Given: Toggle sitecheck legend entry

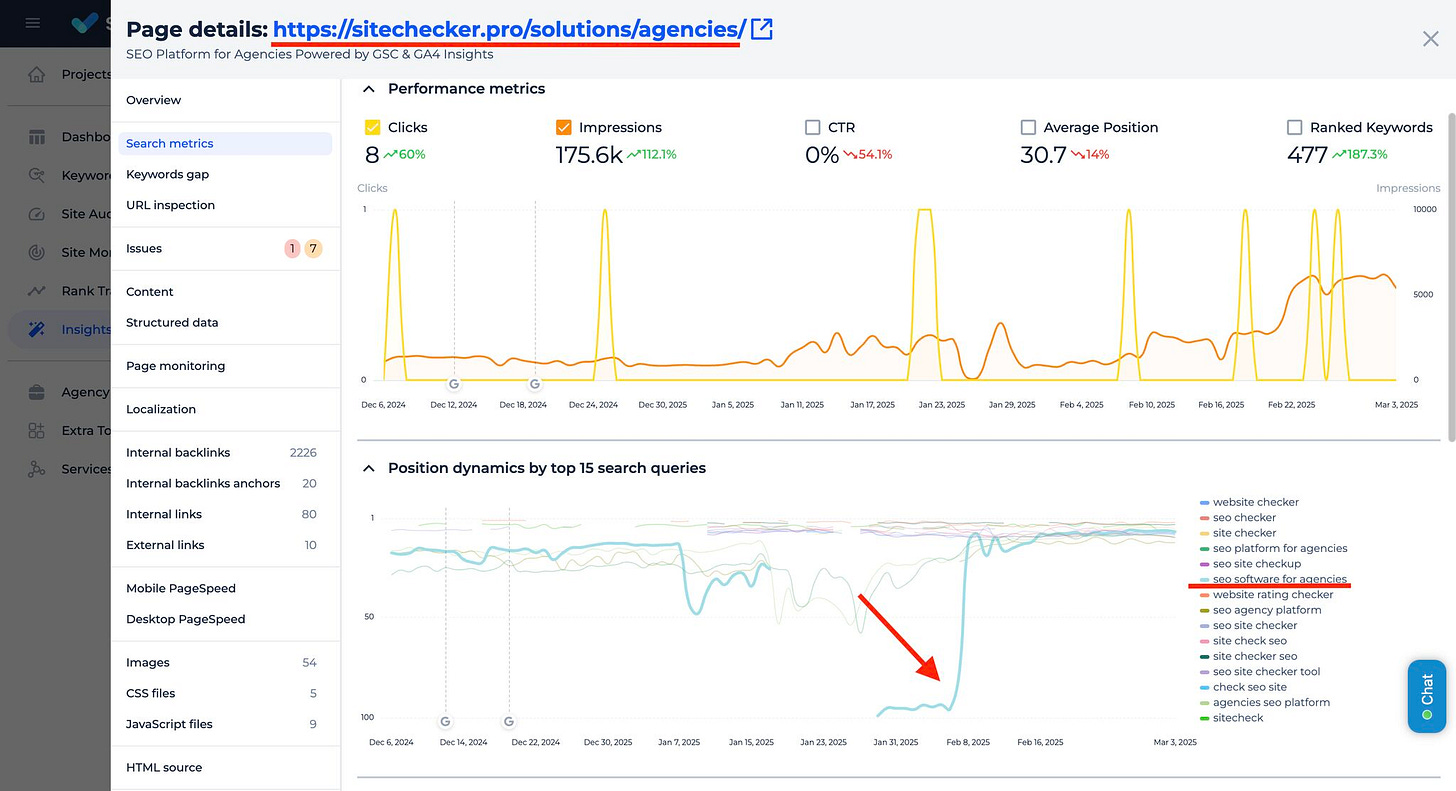Looking at the screenshot, I should [1231, 718].
